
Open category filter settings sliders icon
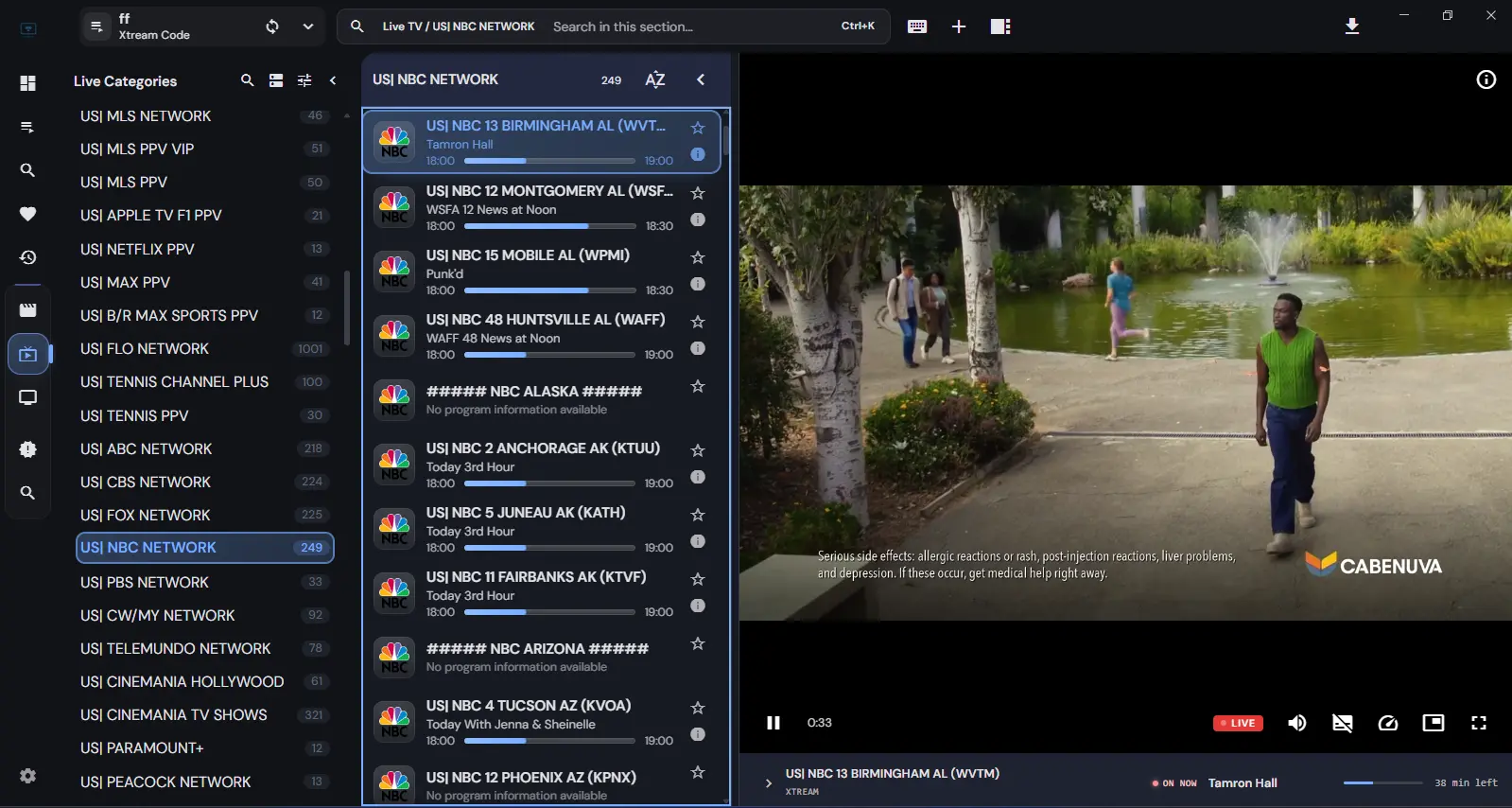[304, 80]
